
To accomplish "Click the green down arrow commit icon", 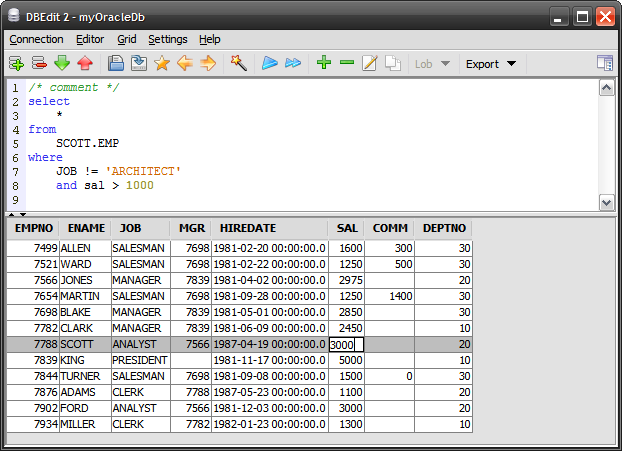I will [x=62, y=63].
